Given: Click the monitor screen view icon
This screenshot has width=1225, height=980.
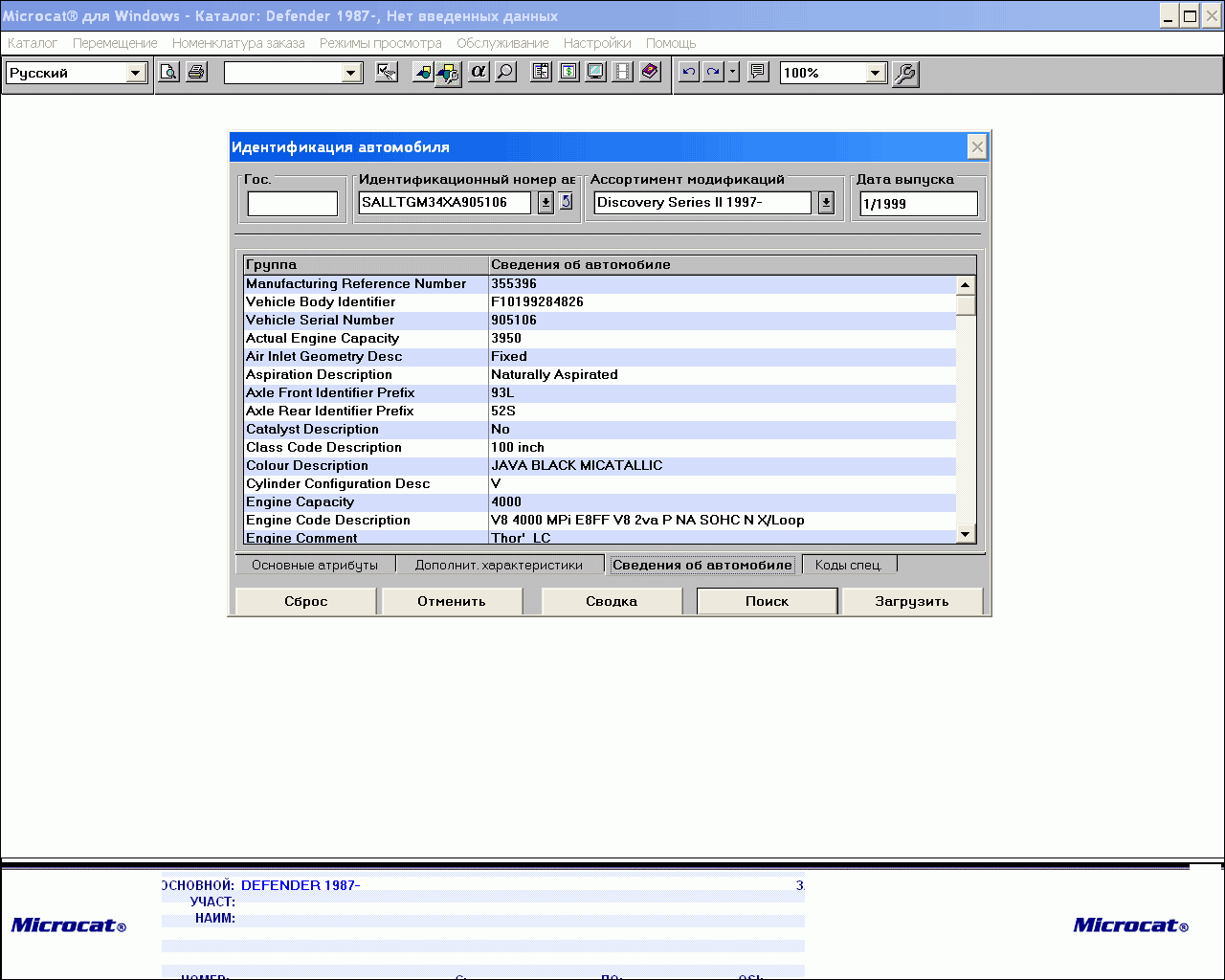Looking at the screenshot, I should 595,72.
